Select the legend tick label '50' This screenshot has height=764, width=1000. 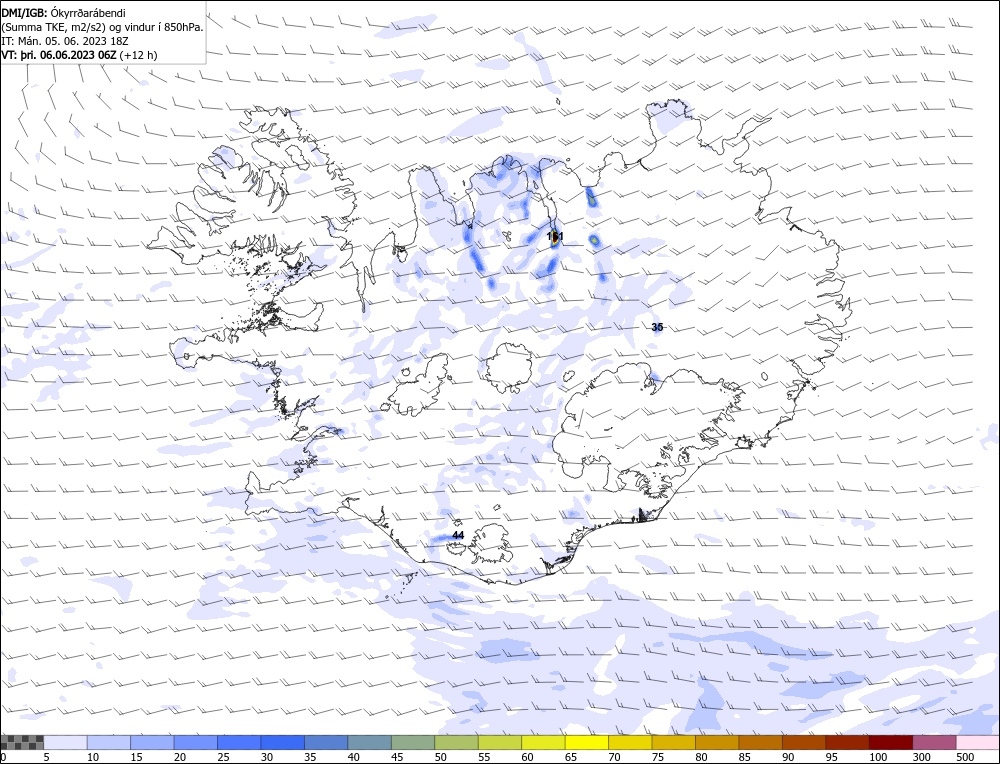440,757
